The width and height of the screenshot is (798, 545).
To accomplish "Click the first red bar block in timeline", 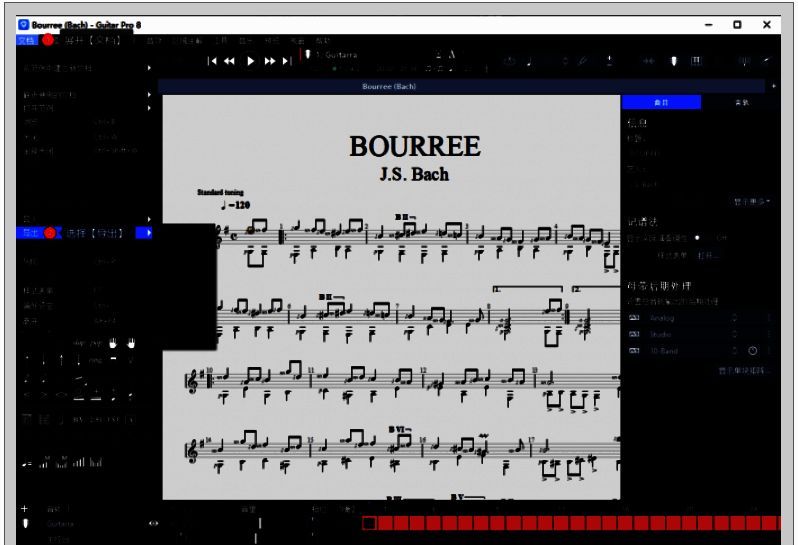I will coord(369,523).
